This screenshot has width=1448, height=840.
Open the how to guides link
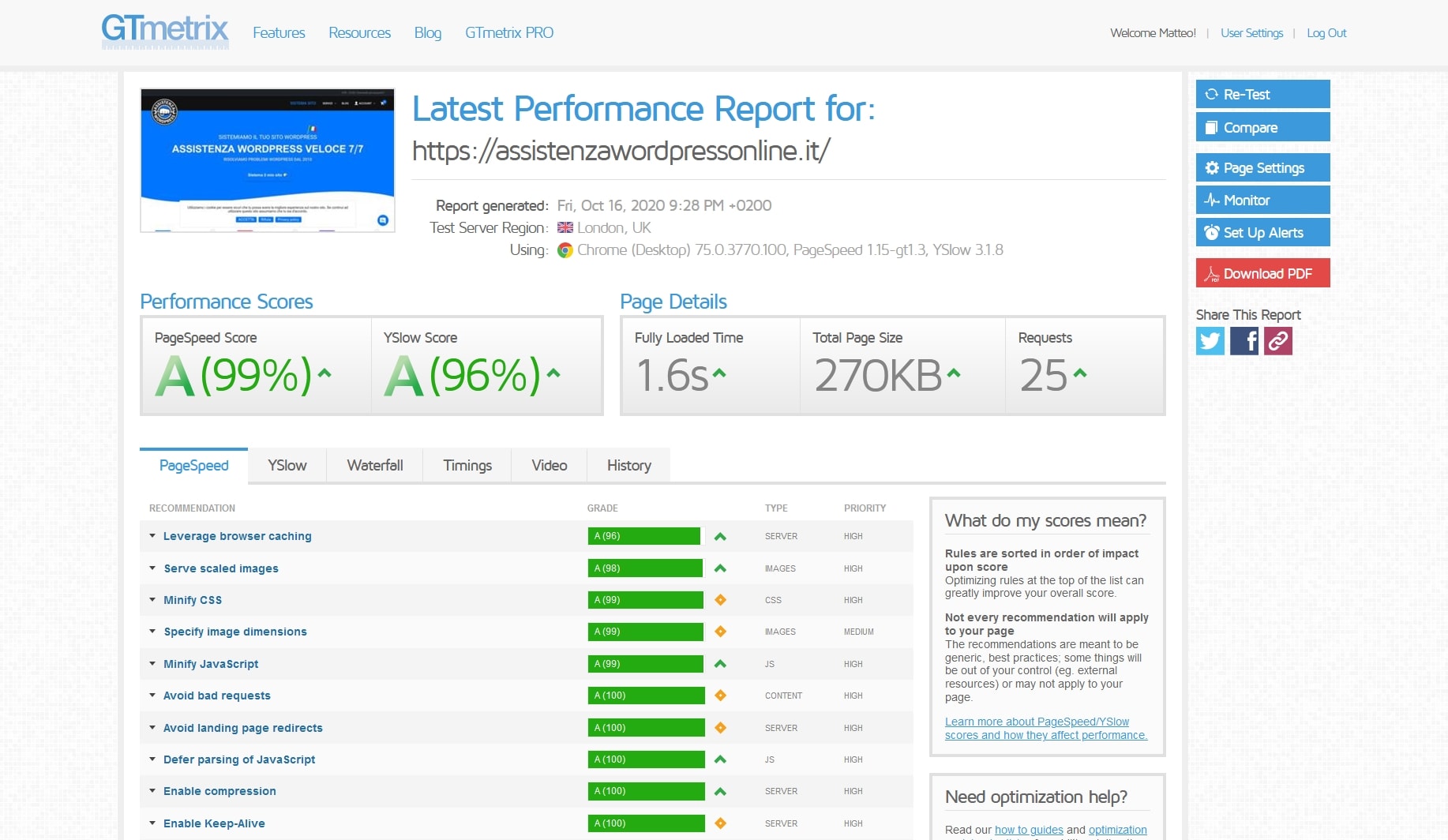(1029, 830)
